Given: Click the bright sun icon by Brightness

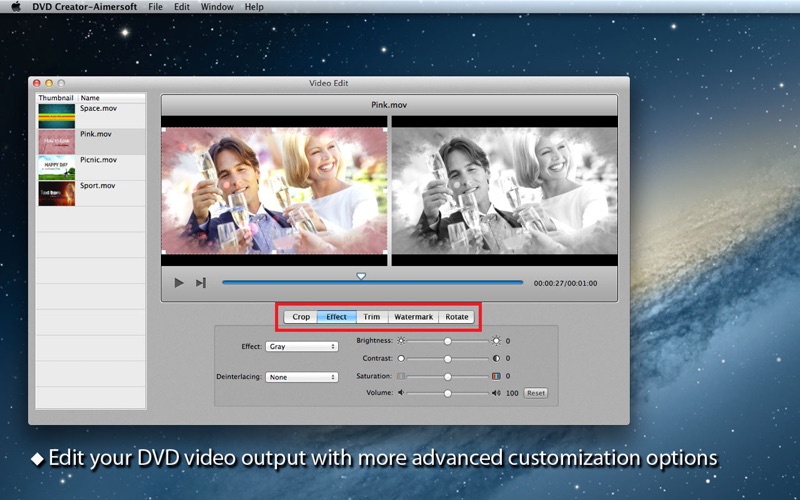Looking at the screenshot, I should [x=496, y=341].
